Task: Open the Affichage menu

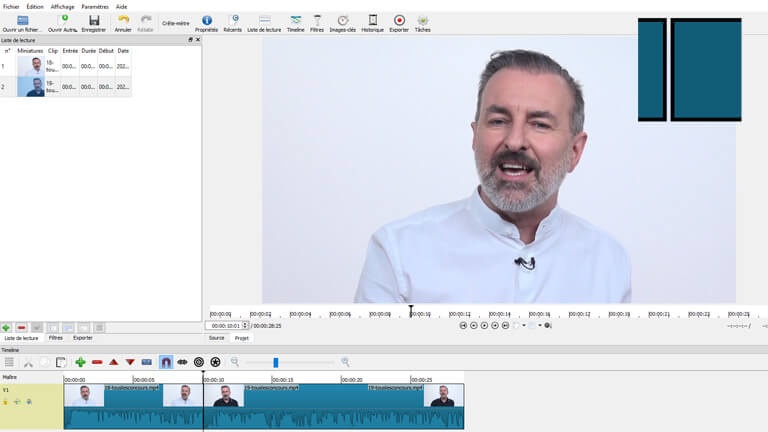Action: [62, 6]
